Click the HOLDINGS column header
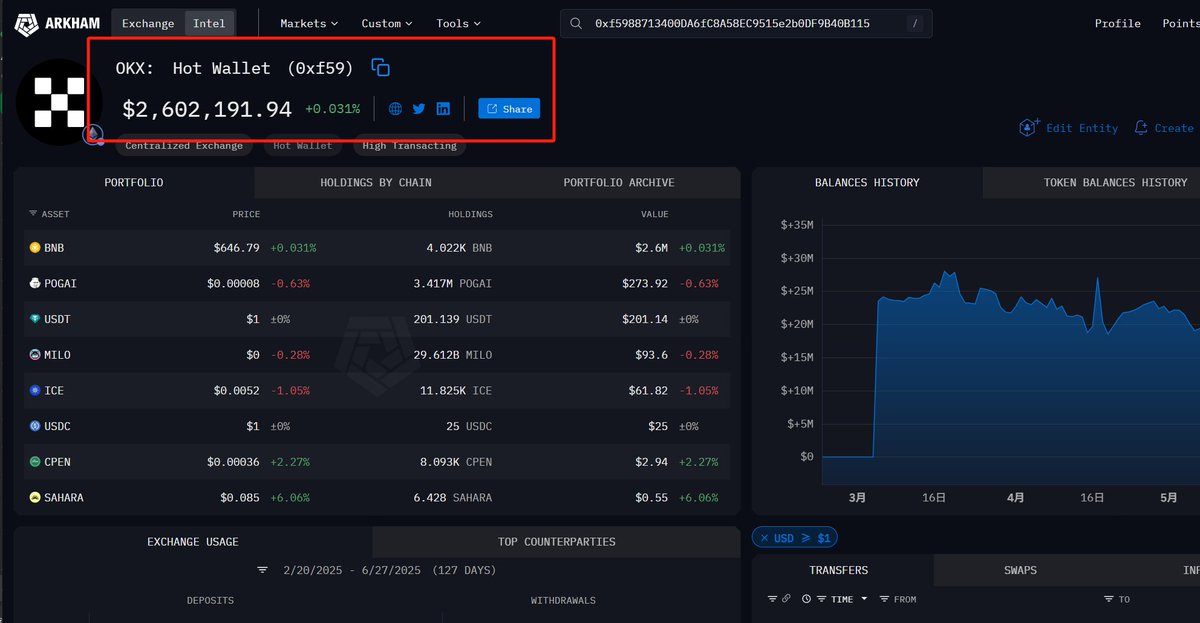 point(470,214)
